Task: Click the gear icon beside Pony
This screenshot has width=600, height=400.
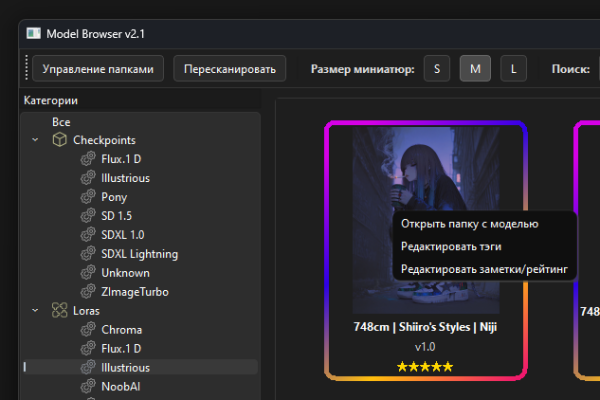Action: point(88,197)
